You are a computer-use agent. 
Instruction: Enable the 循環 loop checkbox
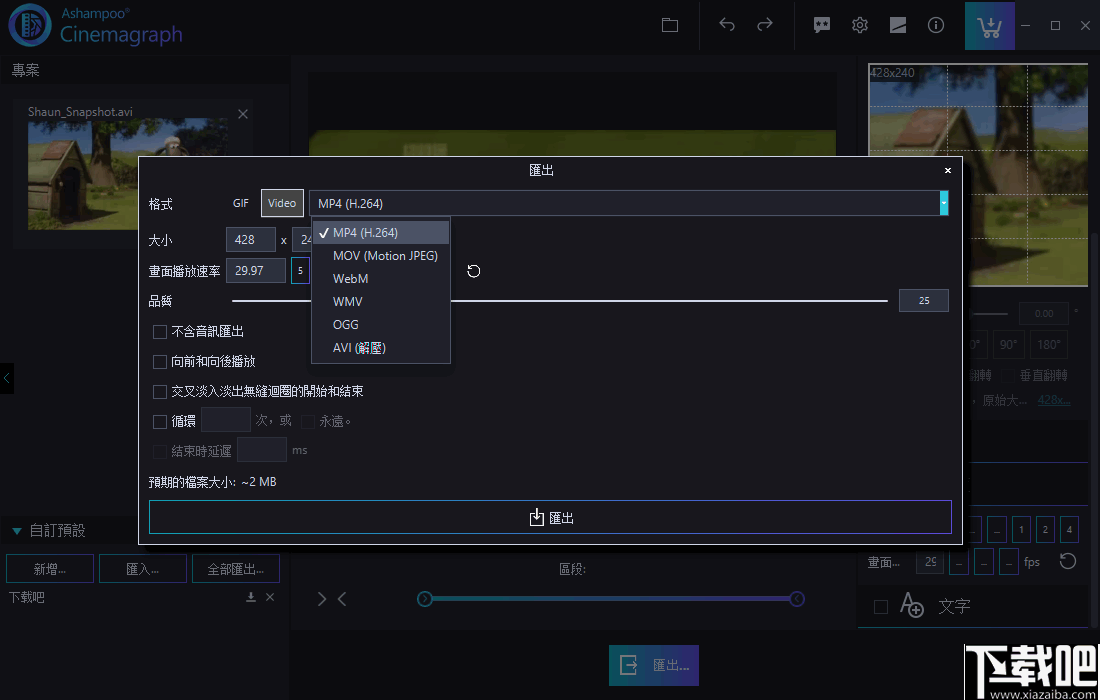160,420
